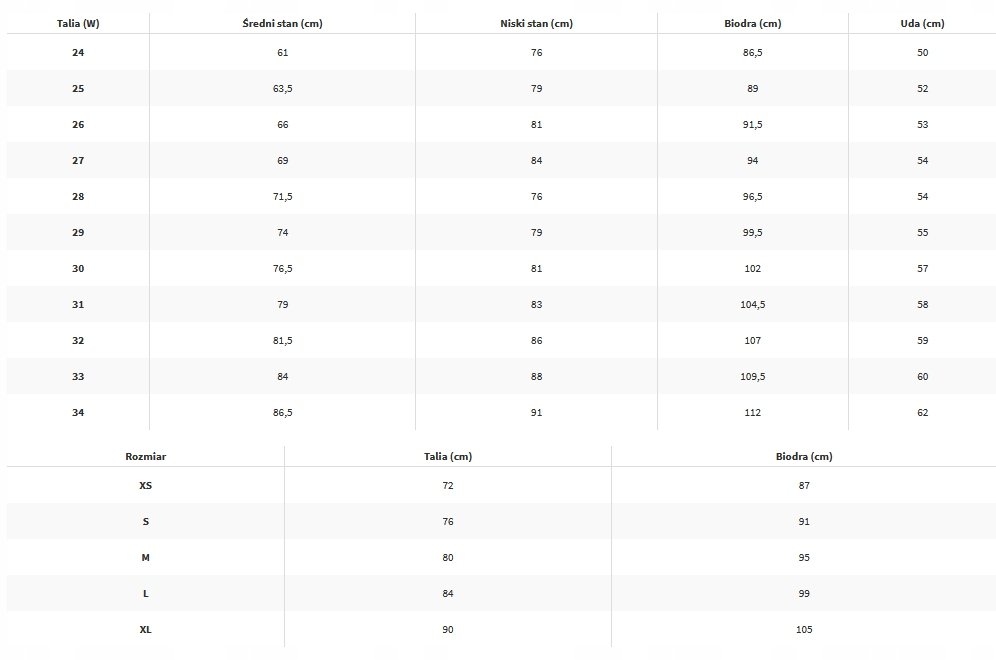Select the 91 low waist value for size 34
This screenshot has width=996, height=660.
[536, 412]
